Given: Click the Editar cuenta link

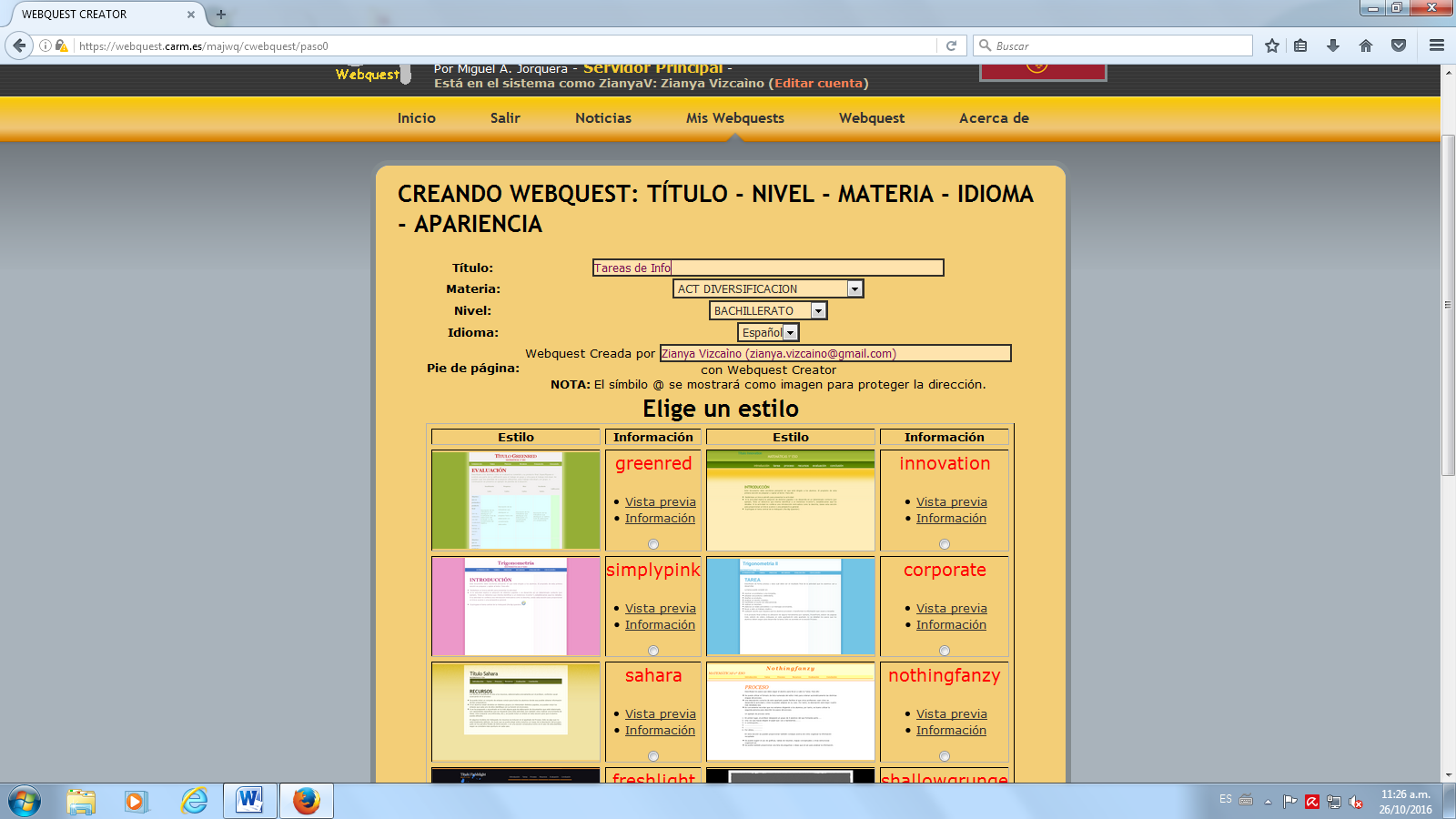Looking at the screenshot, I should [818, 83].
